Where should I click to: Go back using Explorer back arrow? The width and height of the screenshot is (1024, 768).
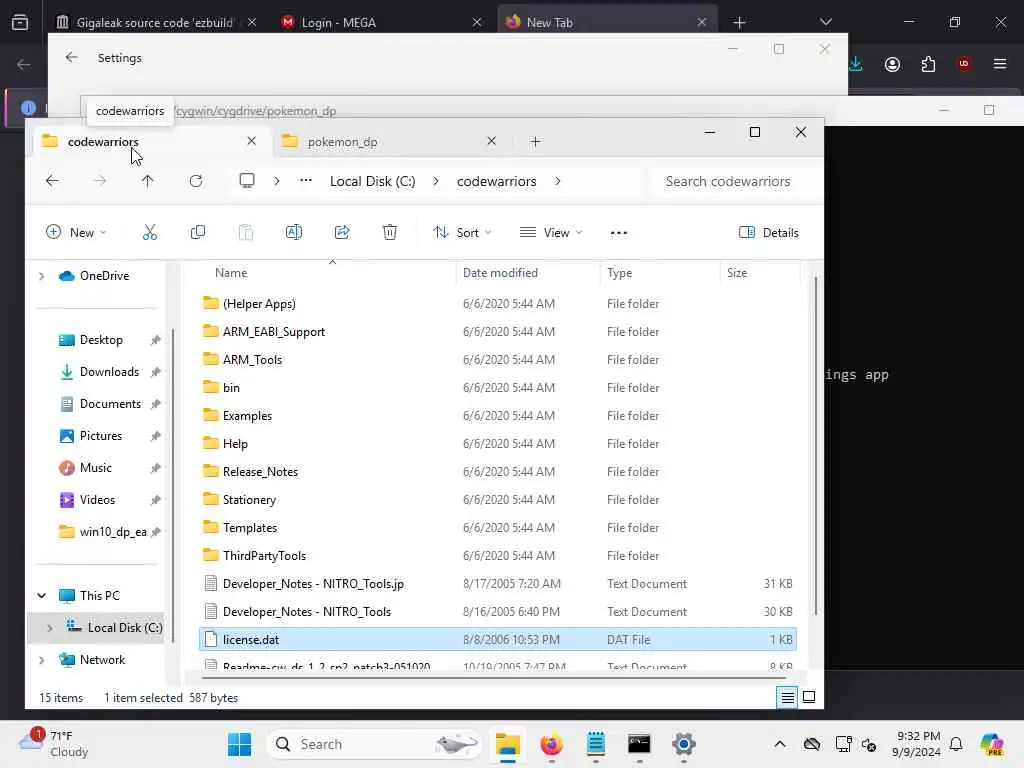(x=52, y=181)
